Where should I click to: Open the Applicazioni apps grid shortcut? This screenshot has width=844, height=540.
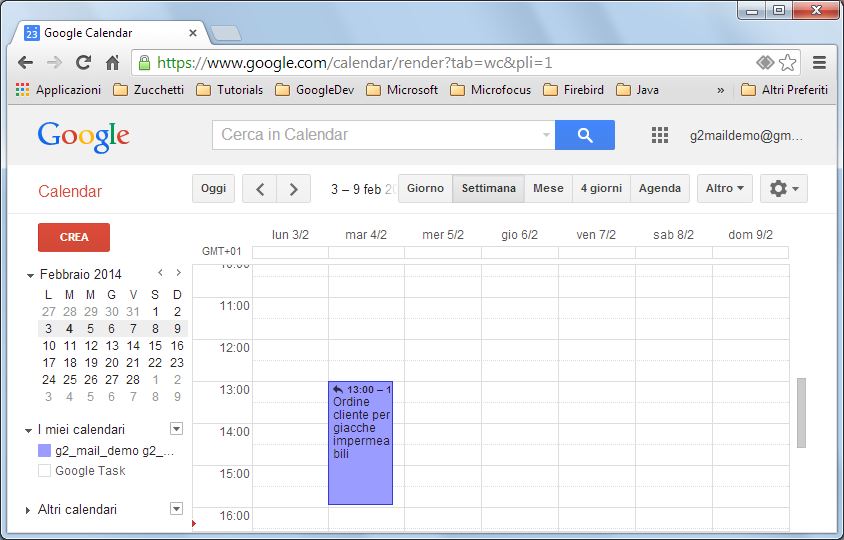click(58, 90)
